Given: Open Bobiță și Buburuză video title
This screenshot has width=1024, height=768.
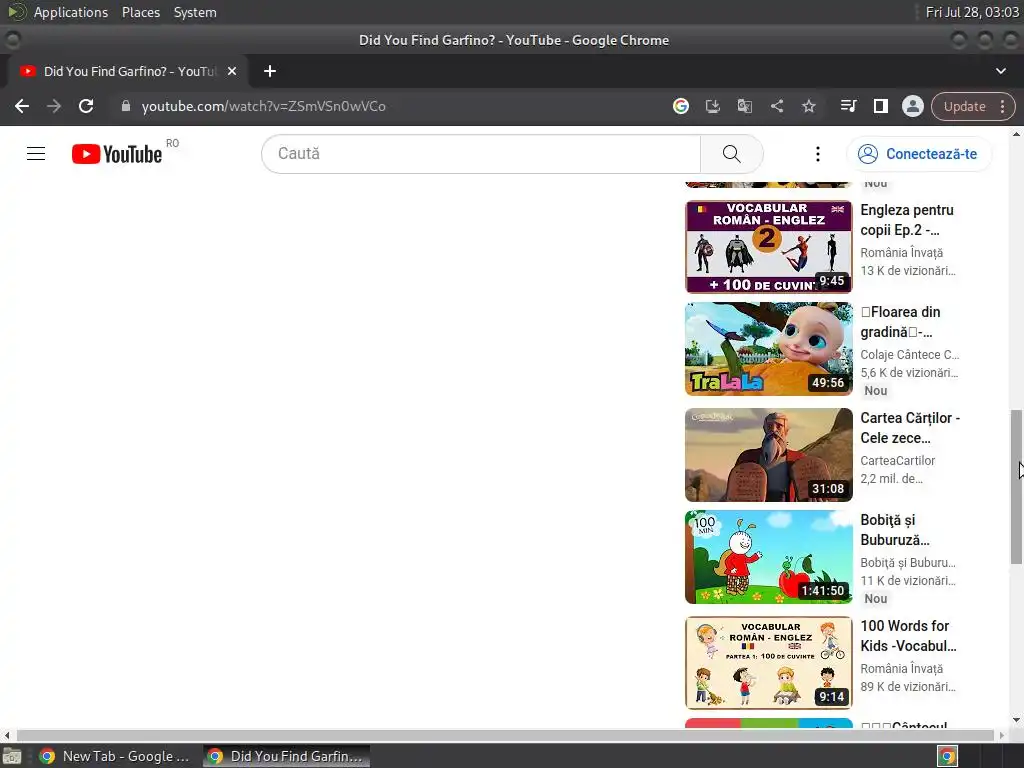Looking at the screenshot, I should click(x=895, y=530).
